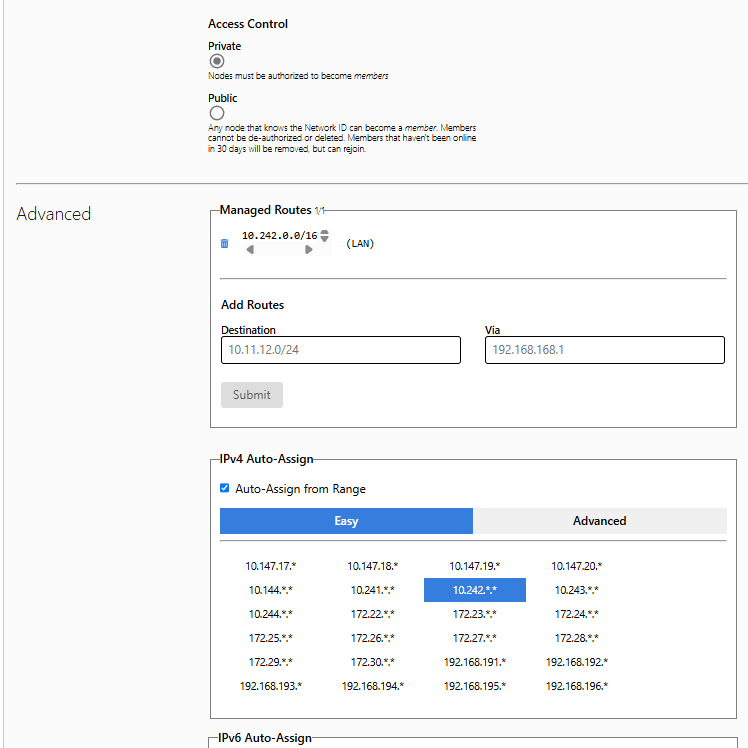Select the 10.144.*.* range

click(x=271, y=590)
